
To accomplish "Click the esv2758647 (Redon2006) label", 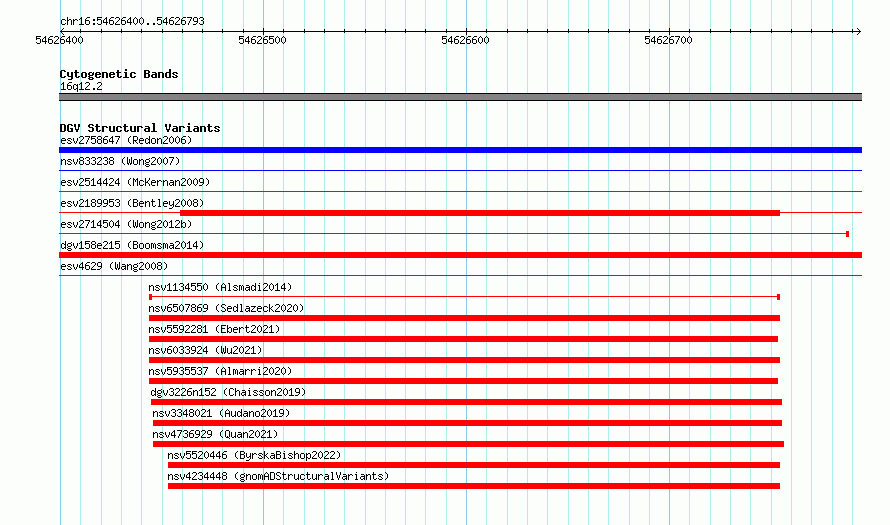I will pos(126,140).
